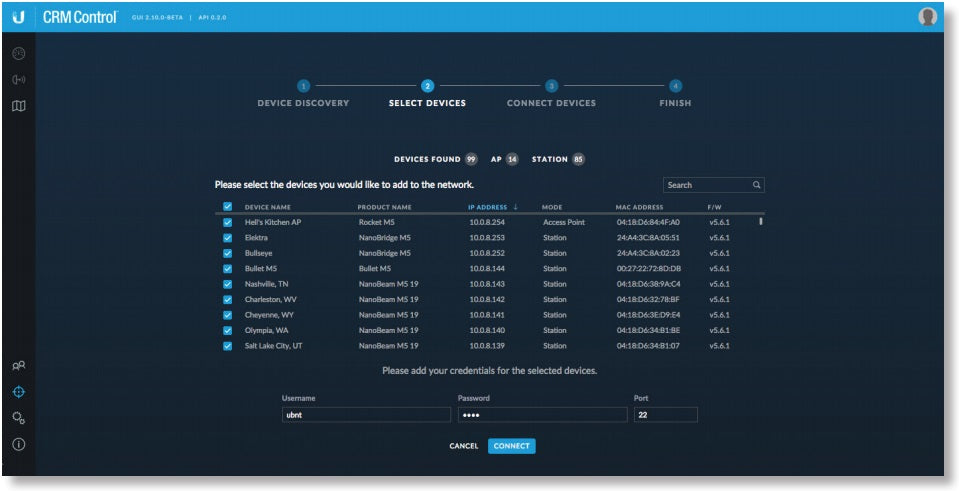Click the Ubiquiti logo icon

click(18, 18)
